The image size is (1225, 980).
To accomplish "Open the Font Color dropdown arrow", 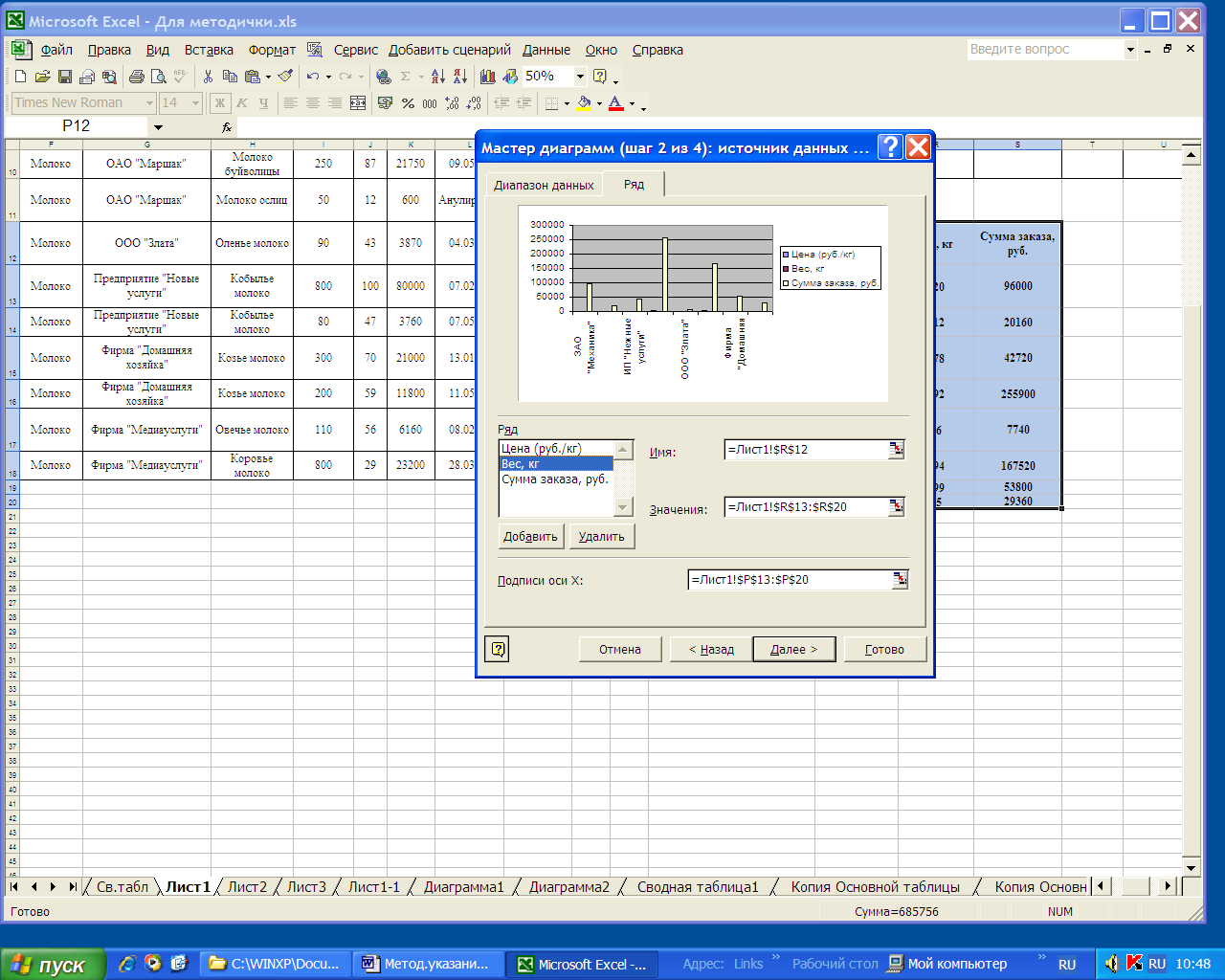I will coord(632,102).
